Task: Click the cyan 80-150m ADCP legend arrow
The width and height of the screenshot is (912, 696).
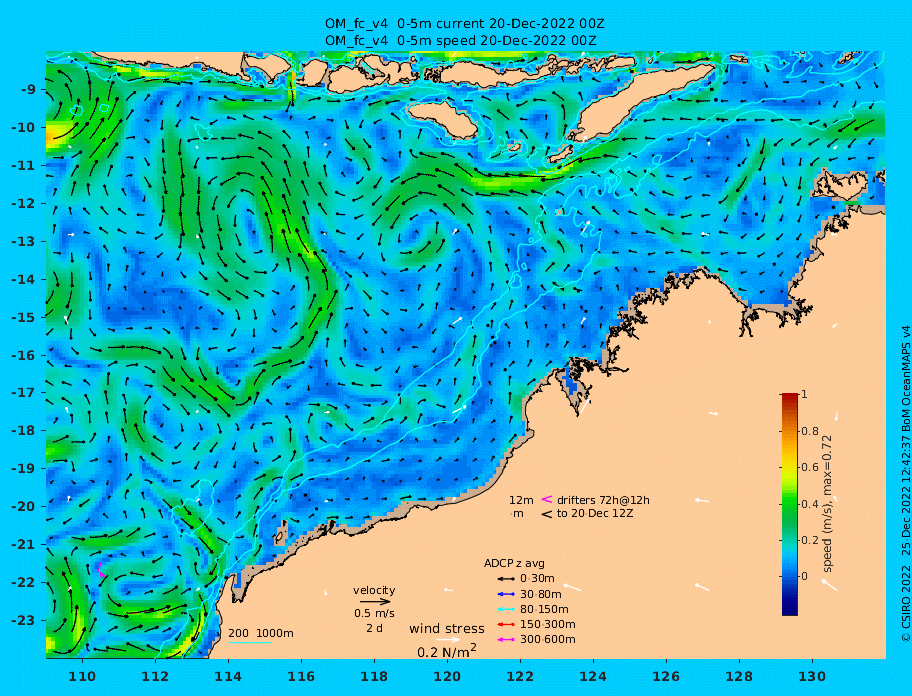Action: tap(505, 609)
